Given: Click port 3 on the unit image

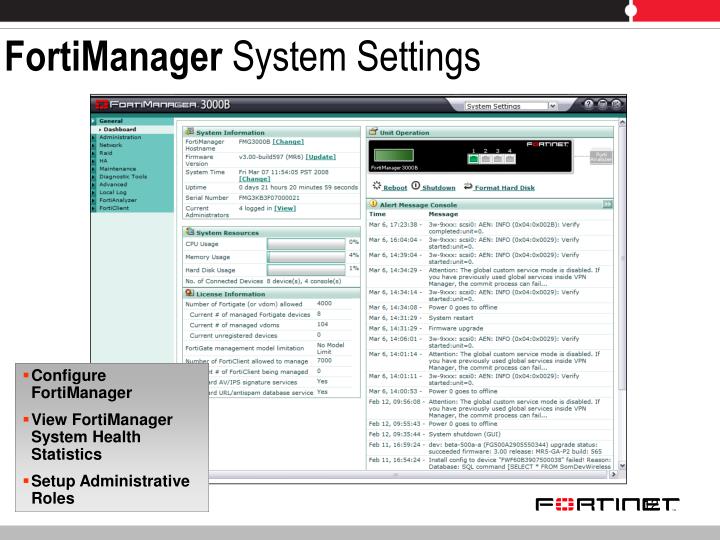Looking at the screenshot, I should [x=497, y=159].
